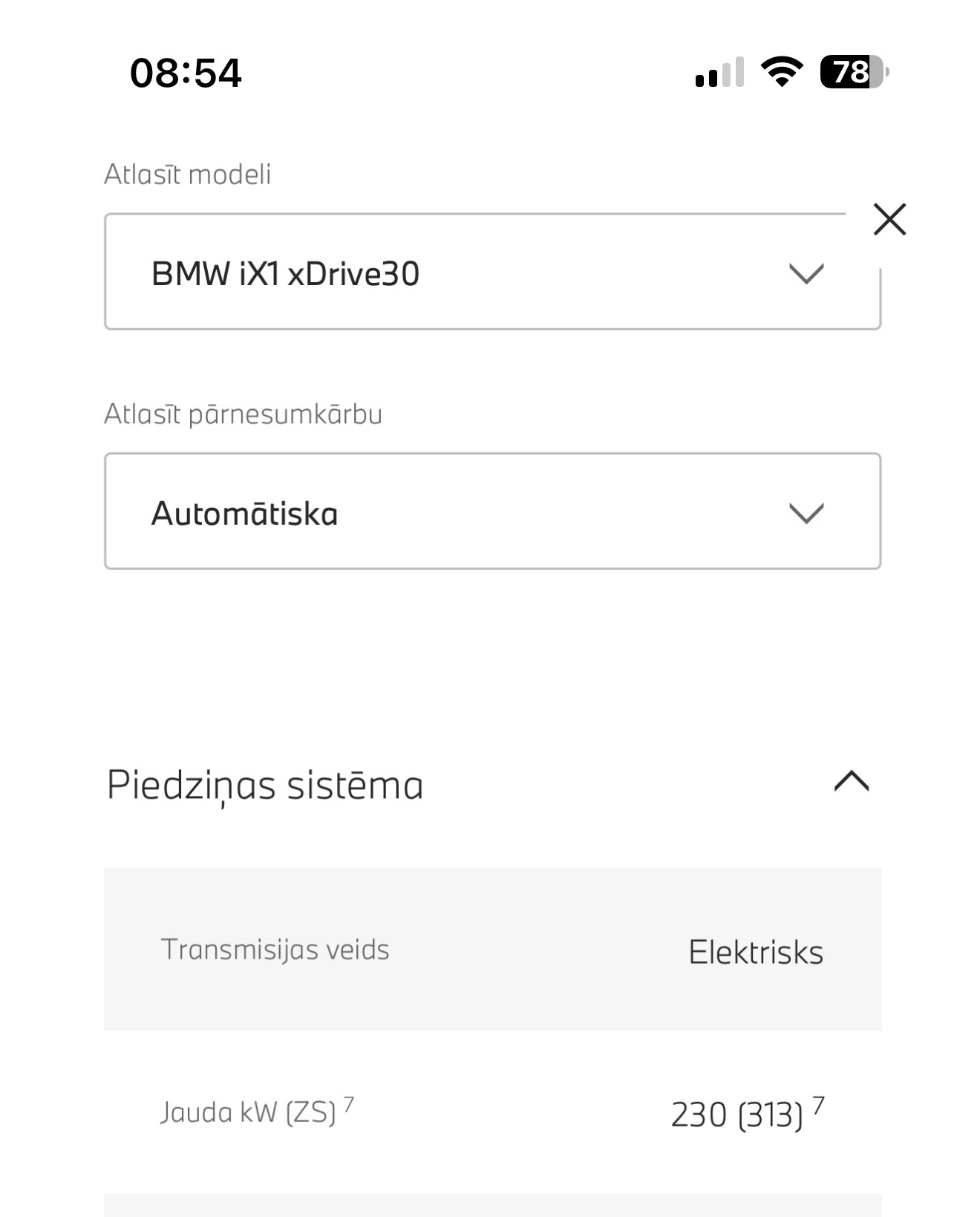Open footnote 7 beside the 230 (313) value

click(818, 1105)
